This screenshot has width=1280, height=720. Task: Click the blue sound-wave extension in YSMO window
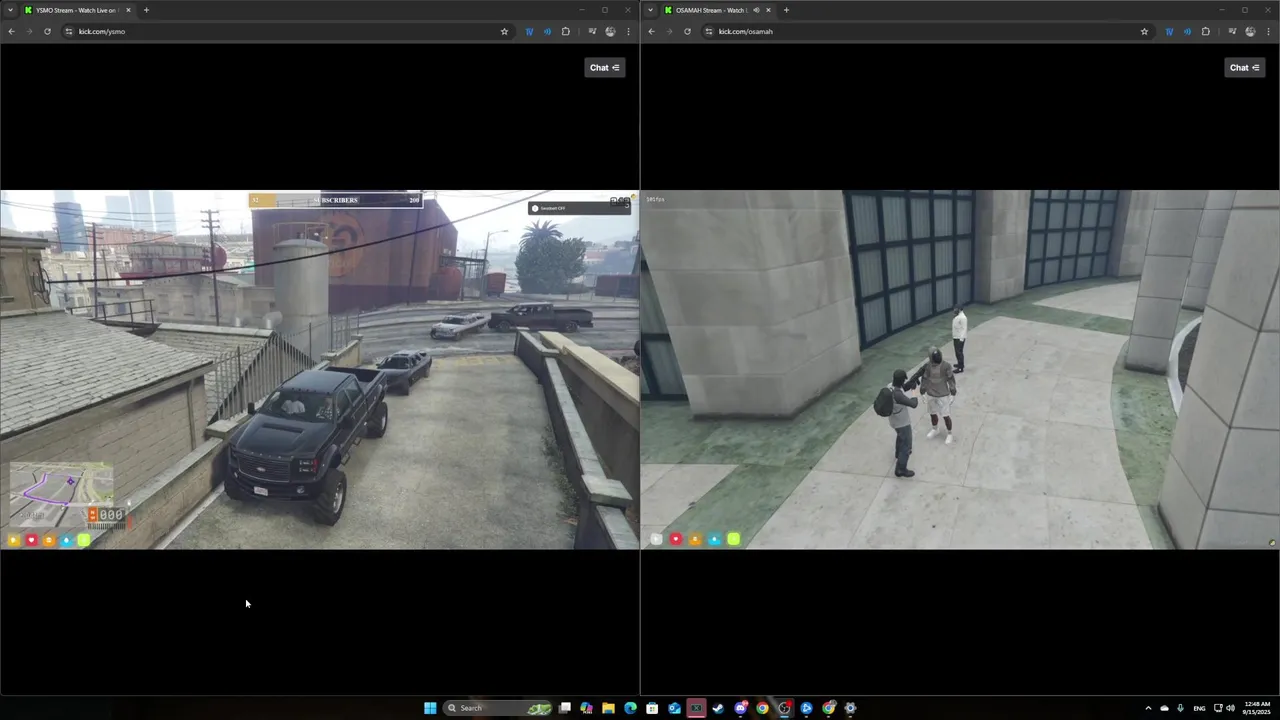(x=547, y=31)
